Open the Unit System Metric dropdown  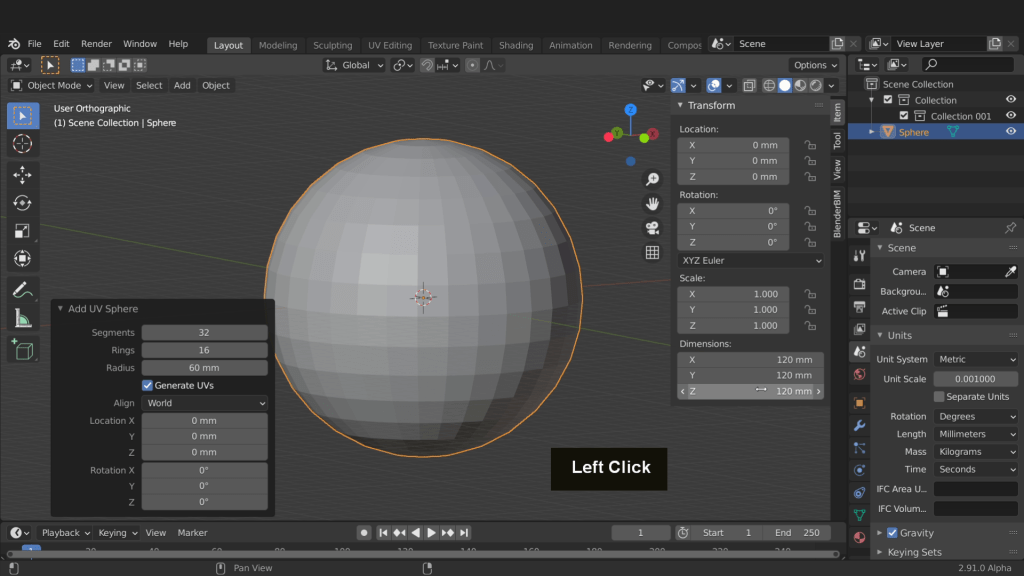click(975, 359)
